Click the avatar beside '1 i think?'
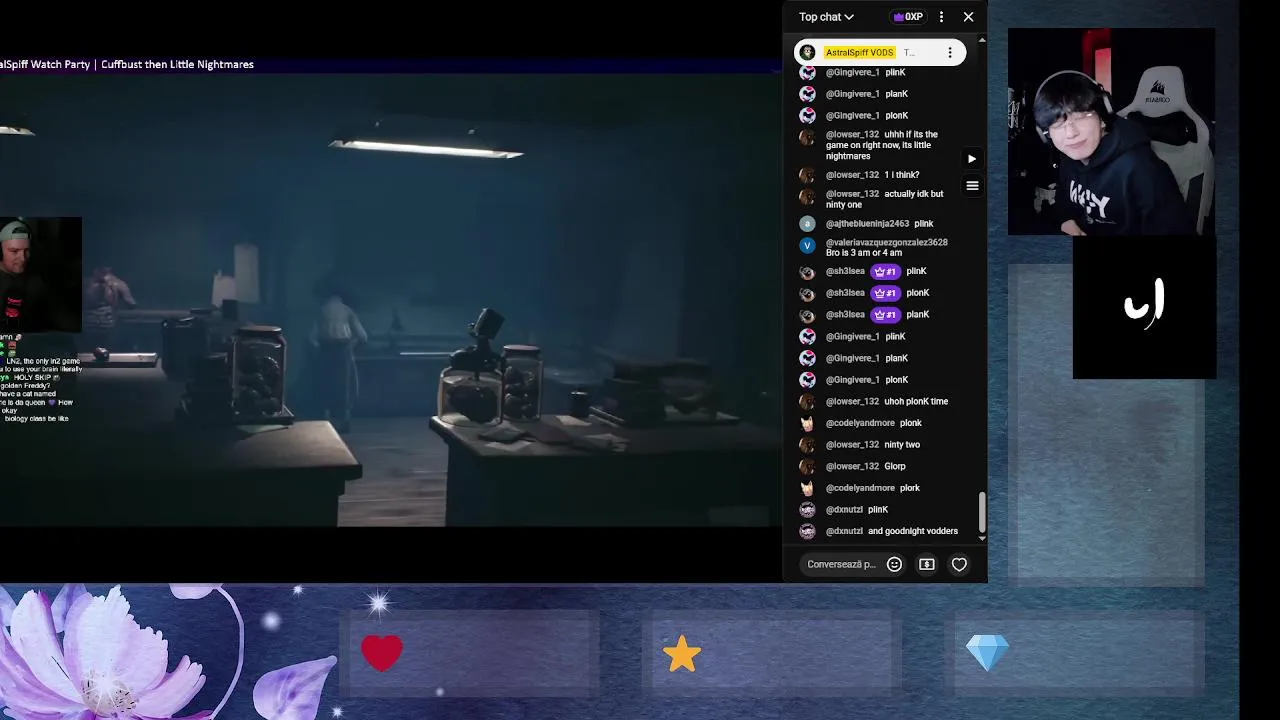 [808, 176]
